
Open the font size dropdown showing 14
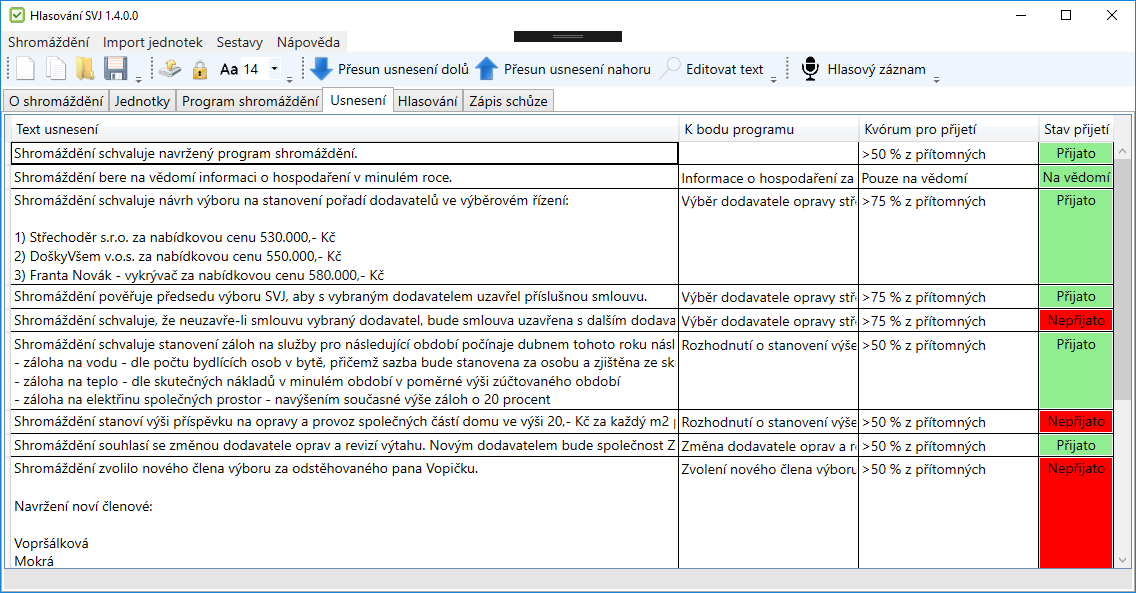[x=275, y=69]
